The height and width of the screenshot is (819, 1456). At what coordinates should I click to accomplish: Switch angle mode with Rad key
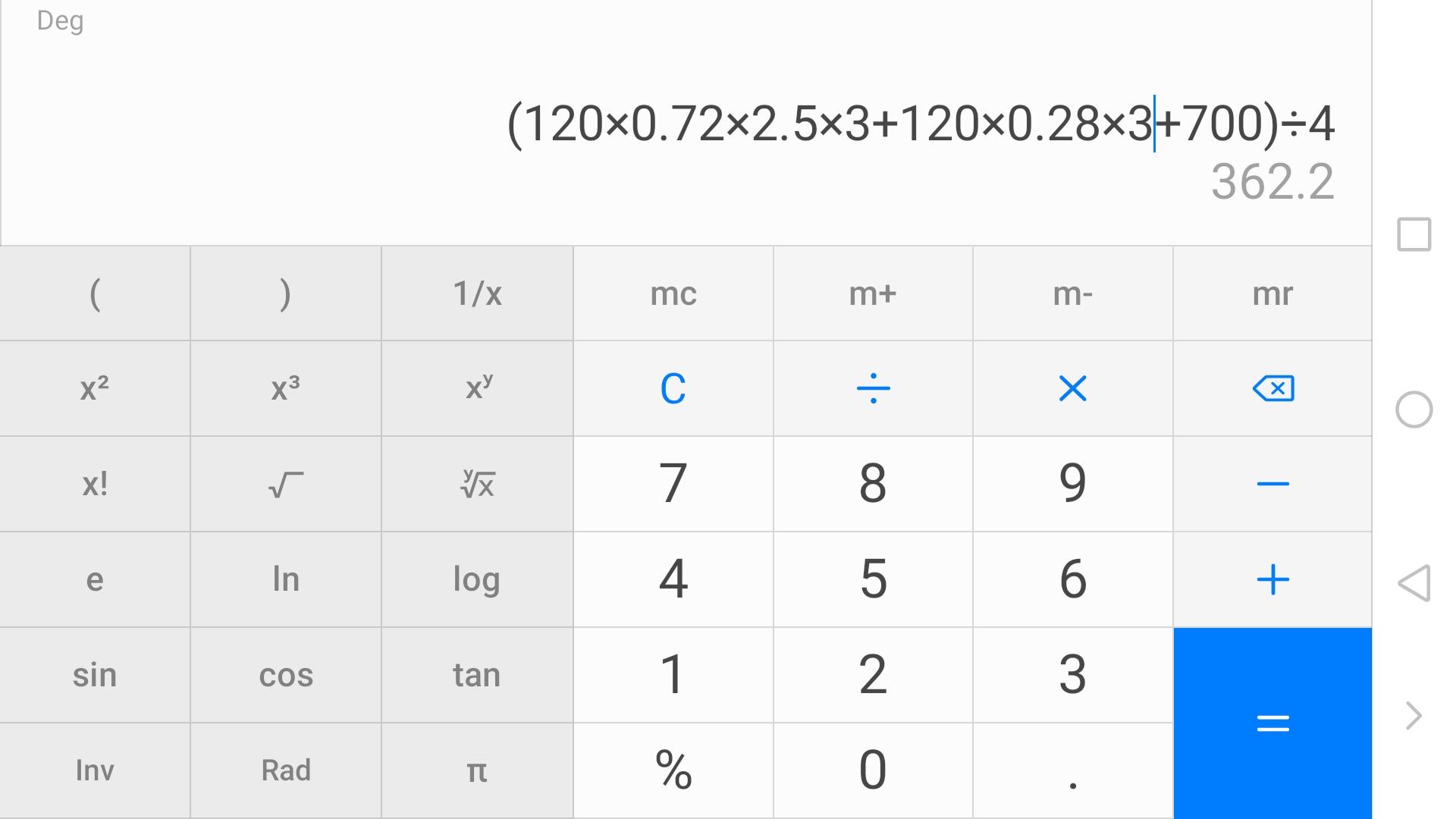(x=285, y=770)
